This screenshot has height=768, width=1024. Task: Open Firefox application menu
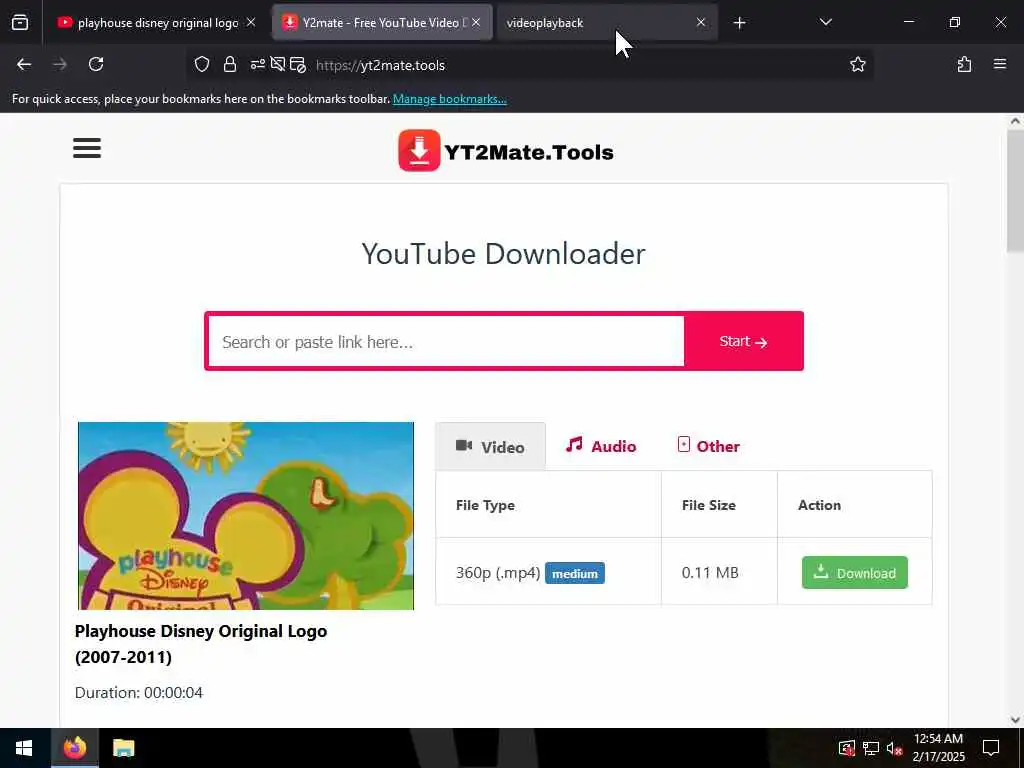[x=1000, y=65]
